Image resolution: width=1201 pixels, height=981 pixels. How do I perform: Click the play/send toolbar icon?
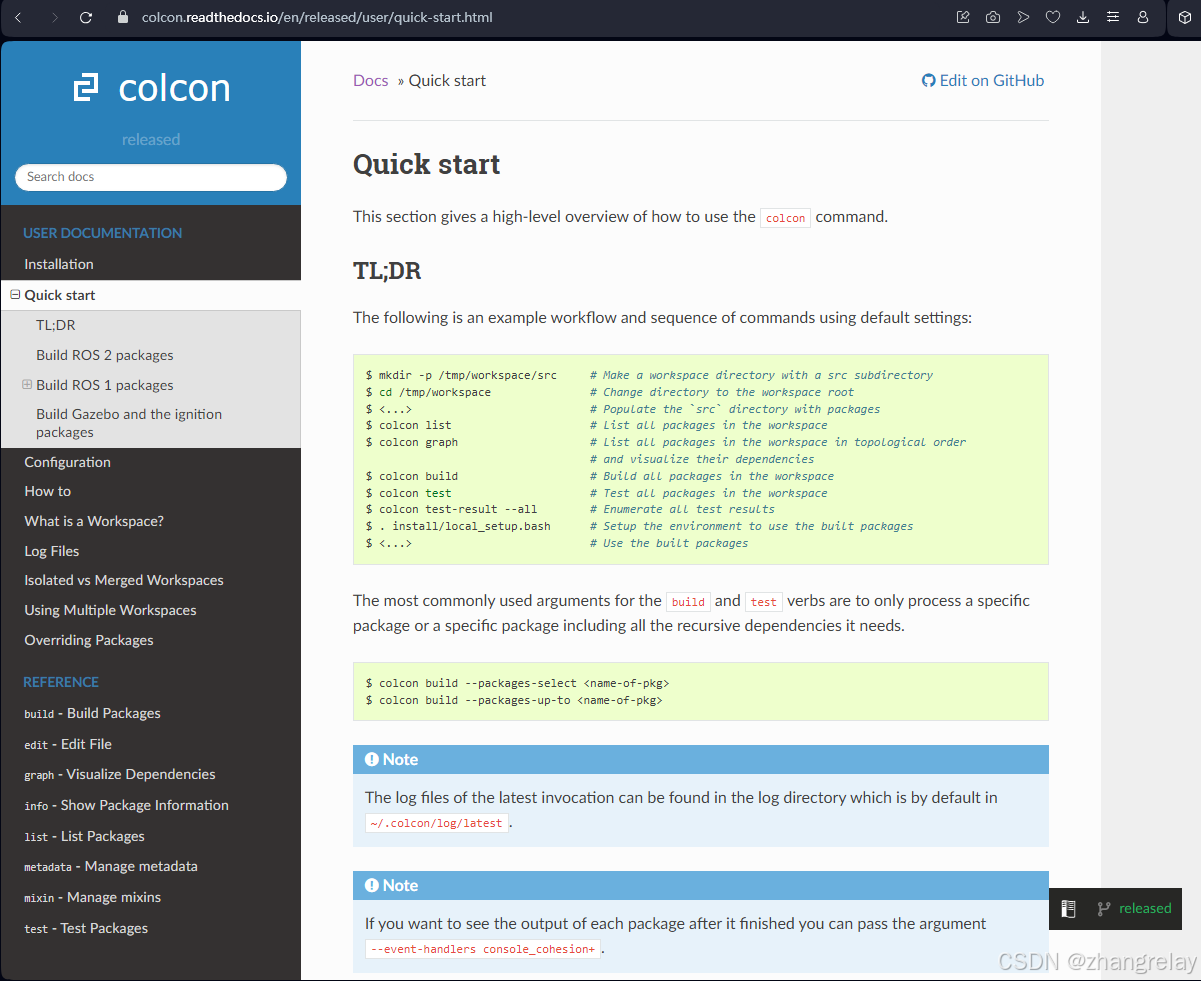tap(1023, 17)
